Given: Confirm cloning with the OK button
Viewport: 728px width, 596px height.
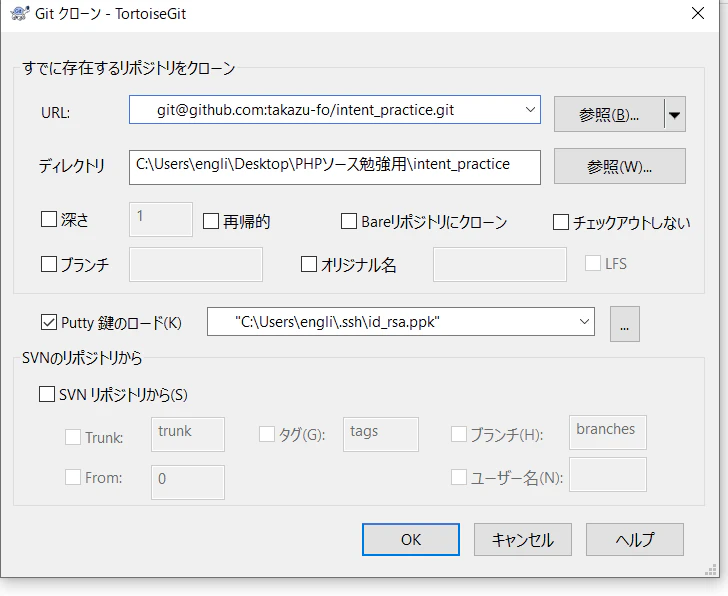Looking at the screenshot, I should 411,539.
